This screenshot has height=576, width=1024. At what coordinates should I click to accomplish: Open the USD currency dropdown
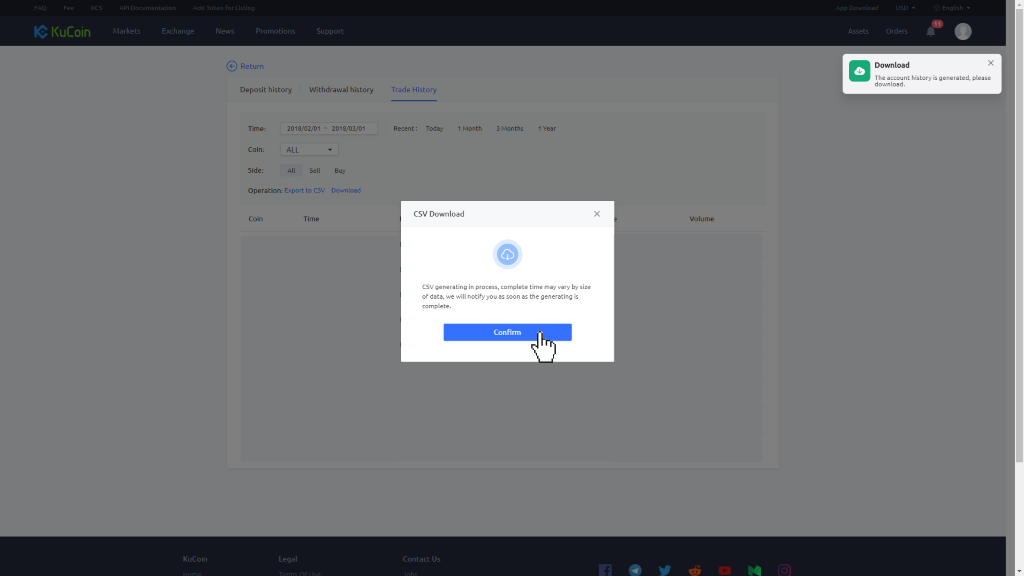[x=905, y=8]
